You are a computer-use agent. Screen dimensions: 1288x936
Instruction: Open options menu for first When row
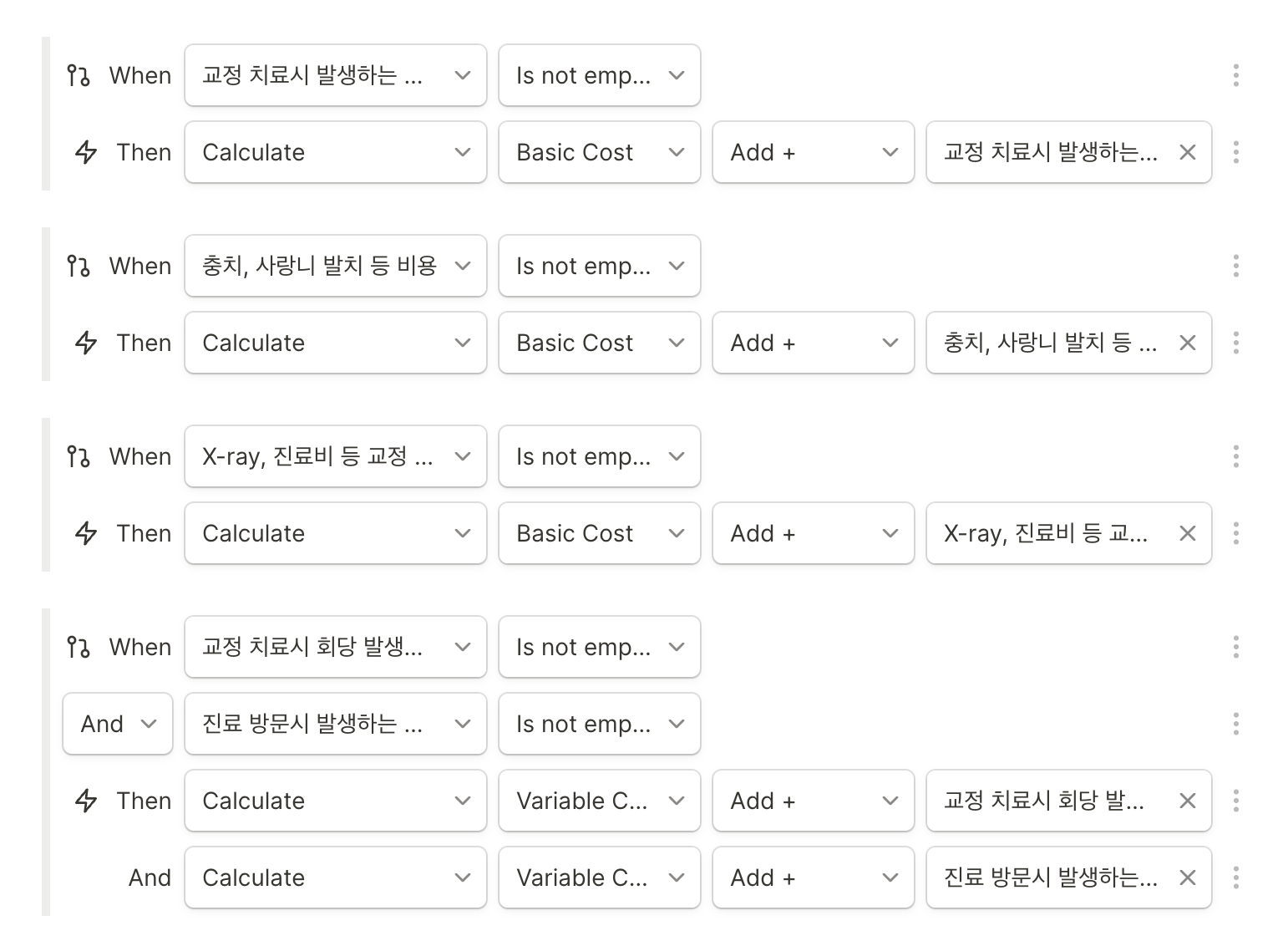tap(1235, 75)
